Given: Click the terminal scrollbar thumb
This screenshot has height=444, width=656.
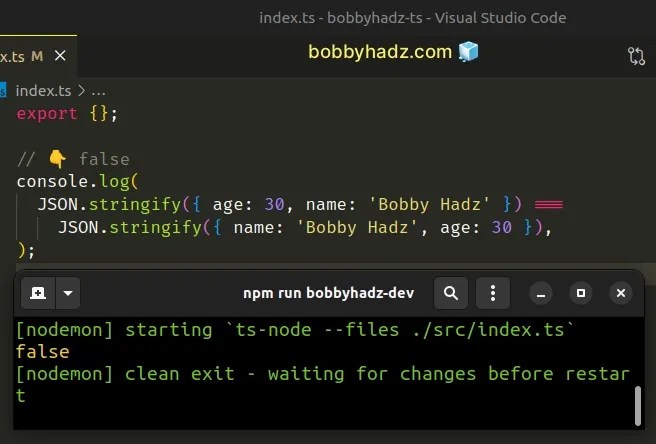Looking at the screenshot, I should tap(638, 406).
